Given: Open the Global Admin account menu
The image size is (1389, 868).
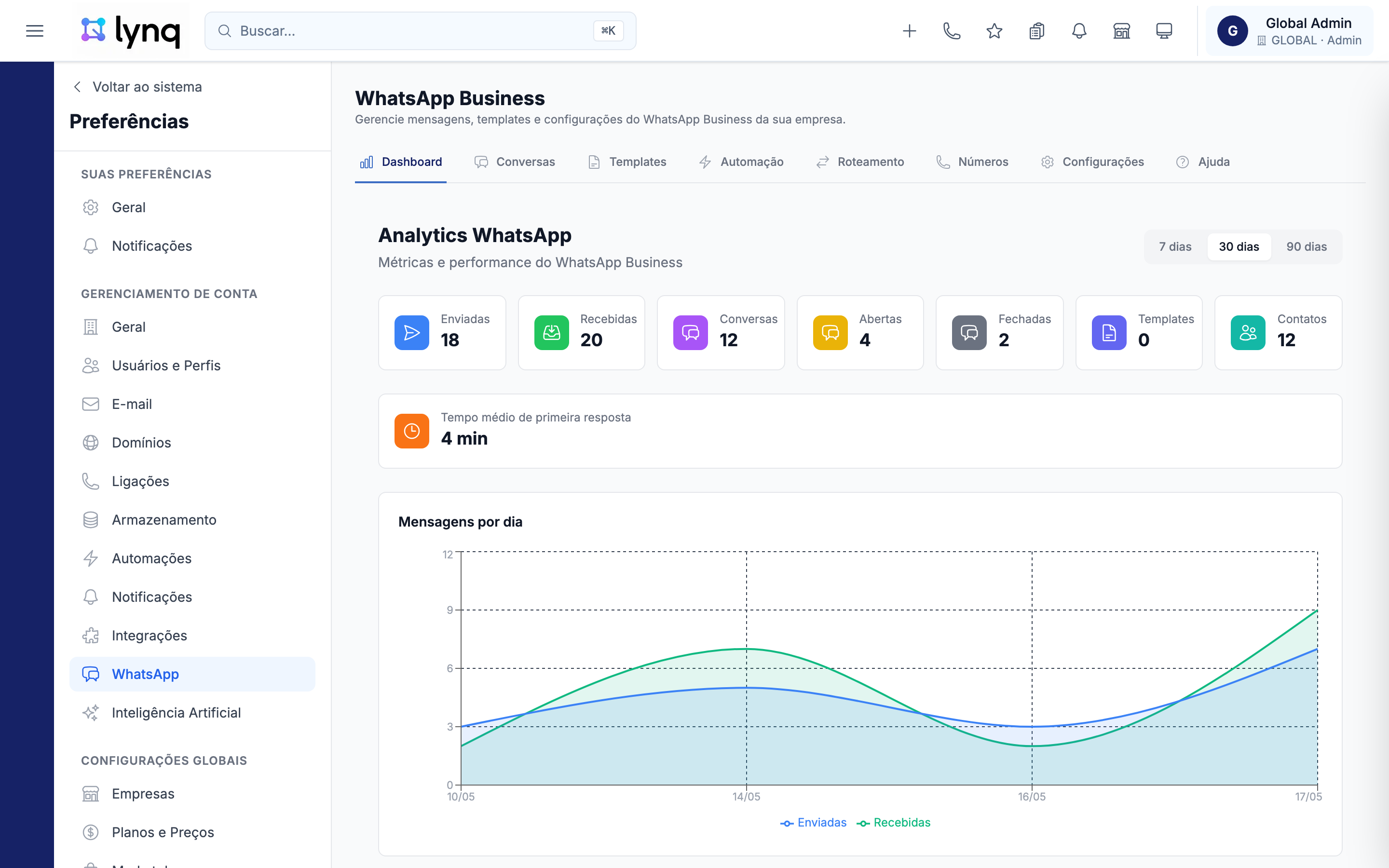Looking at the screenshot, I should [x=1289, y=31].
